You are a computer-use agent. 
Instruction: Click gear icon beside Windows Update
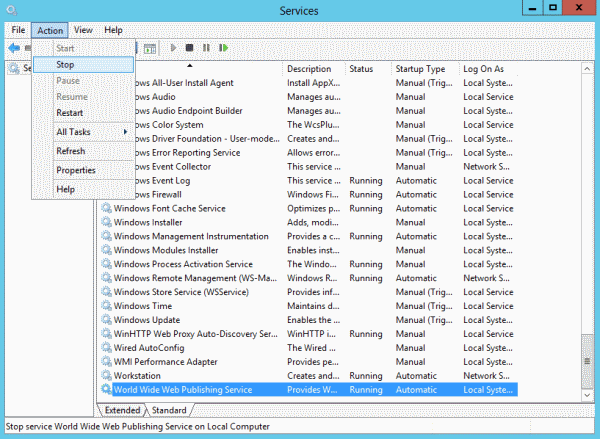pos(106,320)
